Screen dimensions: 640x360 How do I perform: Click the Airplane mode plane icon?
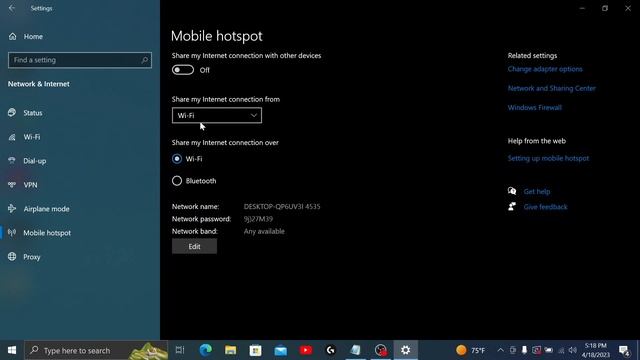pos(12,209)
